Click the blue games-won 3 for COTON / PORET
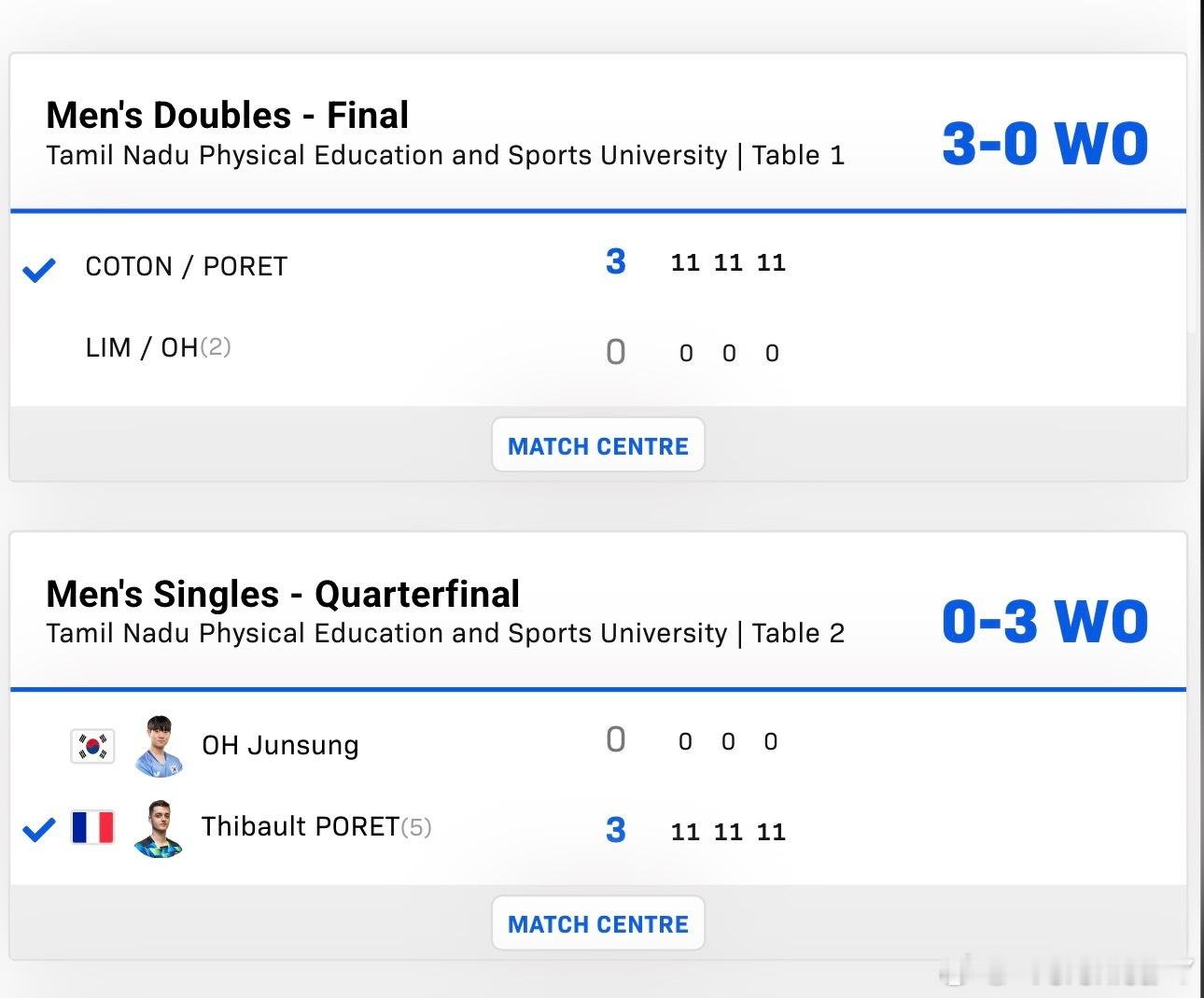 [x=615, y=261]
